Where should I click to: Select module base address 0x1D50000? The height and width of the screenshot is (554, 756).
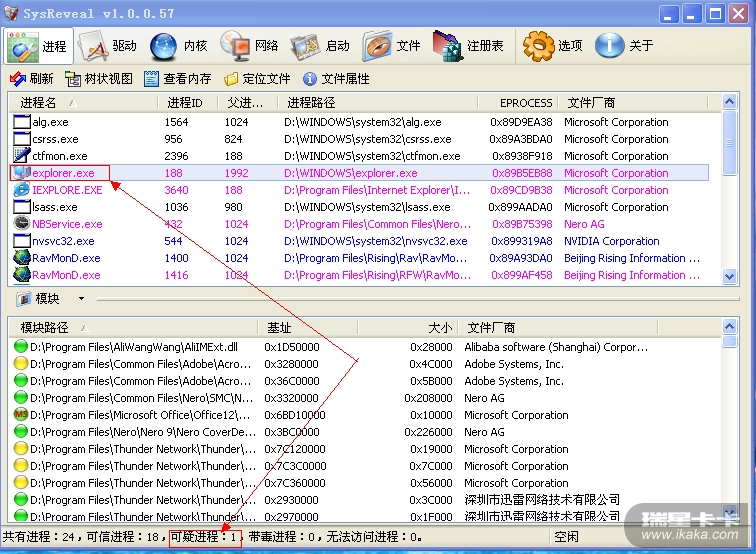pos(292,347)
